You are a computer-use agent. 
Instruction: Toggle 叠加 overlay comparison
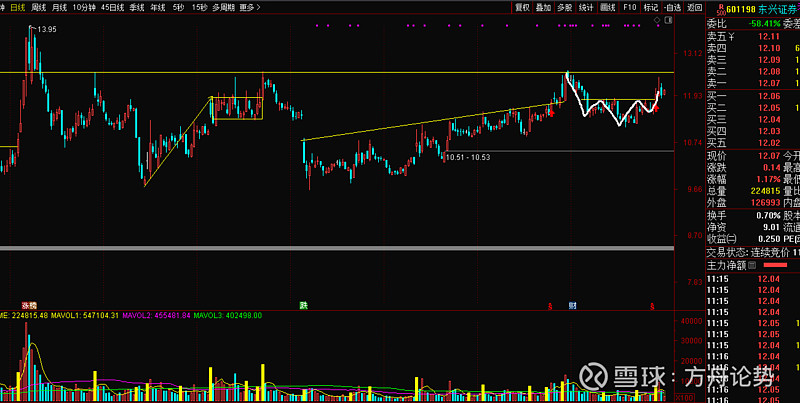point(543,7)
